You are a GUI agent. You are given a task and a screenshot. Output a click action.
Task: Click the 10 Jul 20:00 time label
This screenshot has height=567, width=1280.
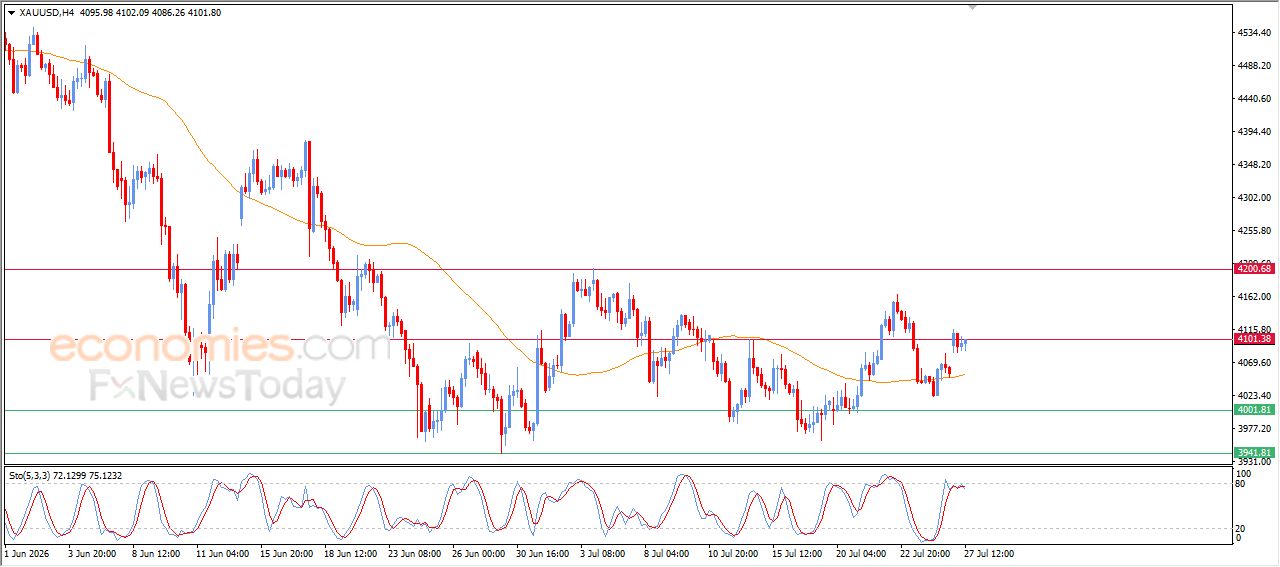733,553
